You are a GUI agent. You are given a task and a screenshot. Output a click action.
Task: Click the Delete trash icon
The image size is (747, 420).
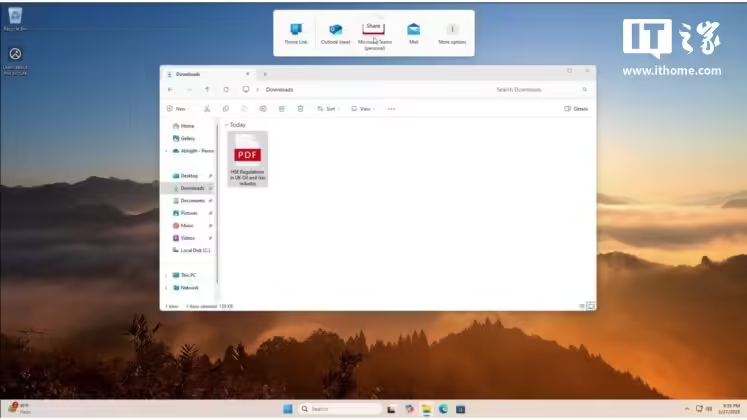click(300, 108)
